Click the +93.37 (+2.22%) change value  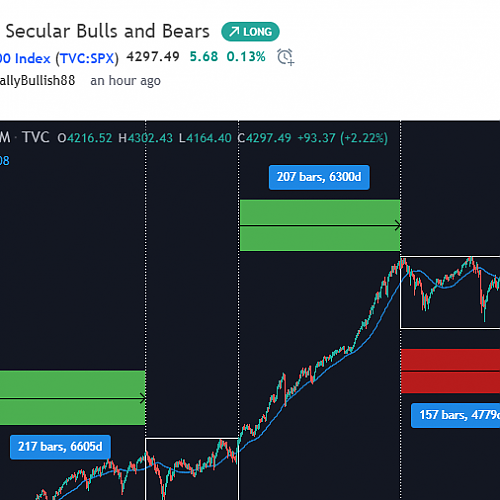343,138
